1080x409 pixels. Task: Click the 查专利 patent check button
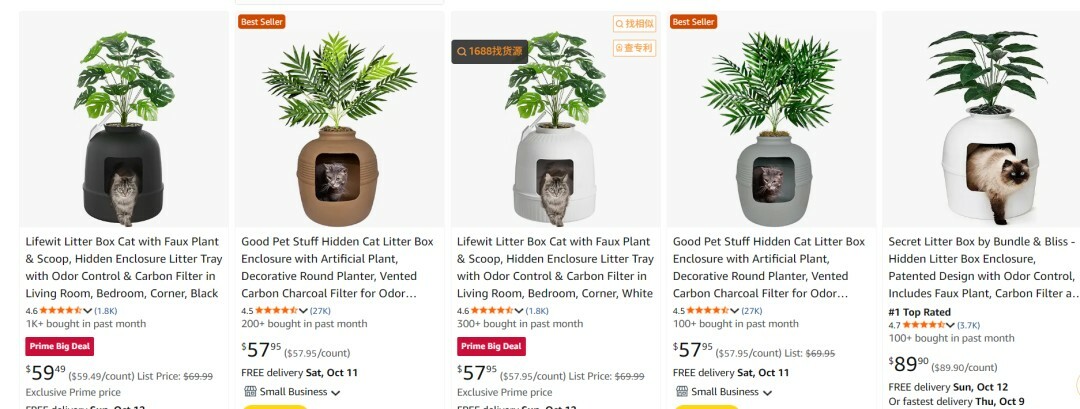[x=634, y=48]
